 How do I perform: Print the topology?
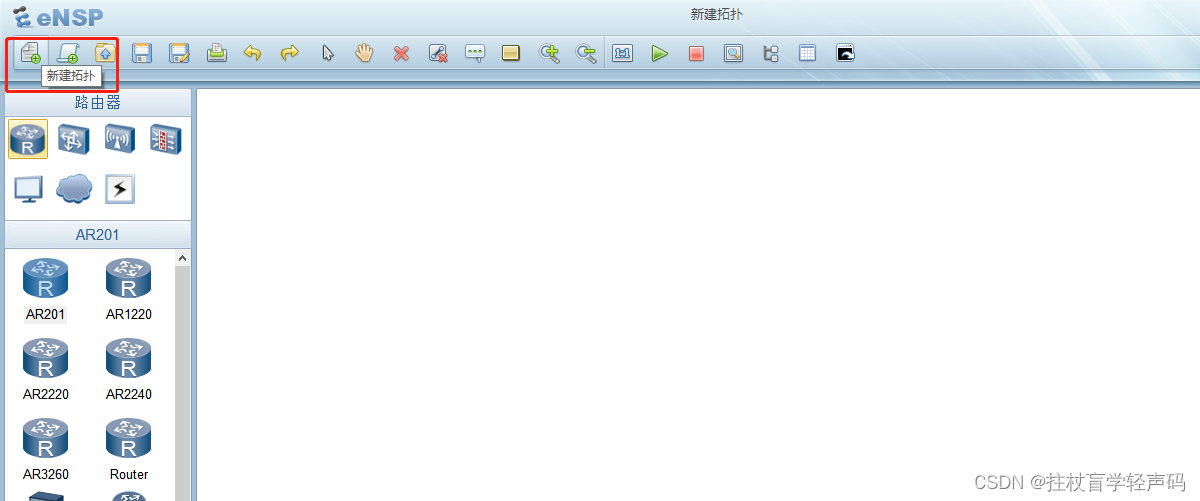216,53
